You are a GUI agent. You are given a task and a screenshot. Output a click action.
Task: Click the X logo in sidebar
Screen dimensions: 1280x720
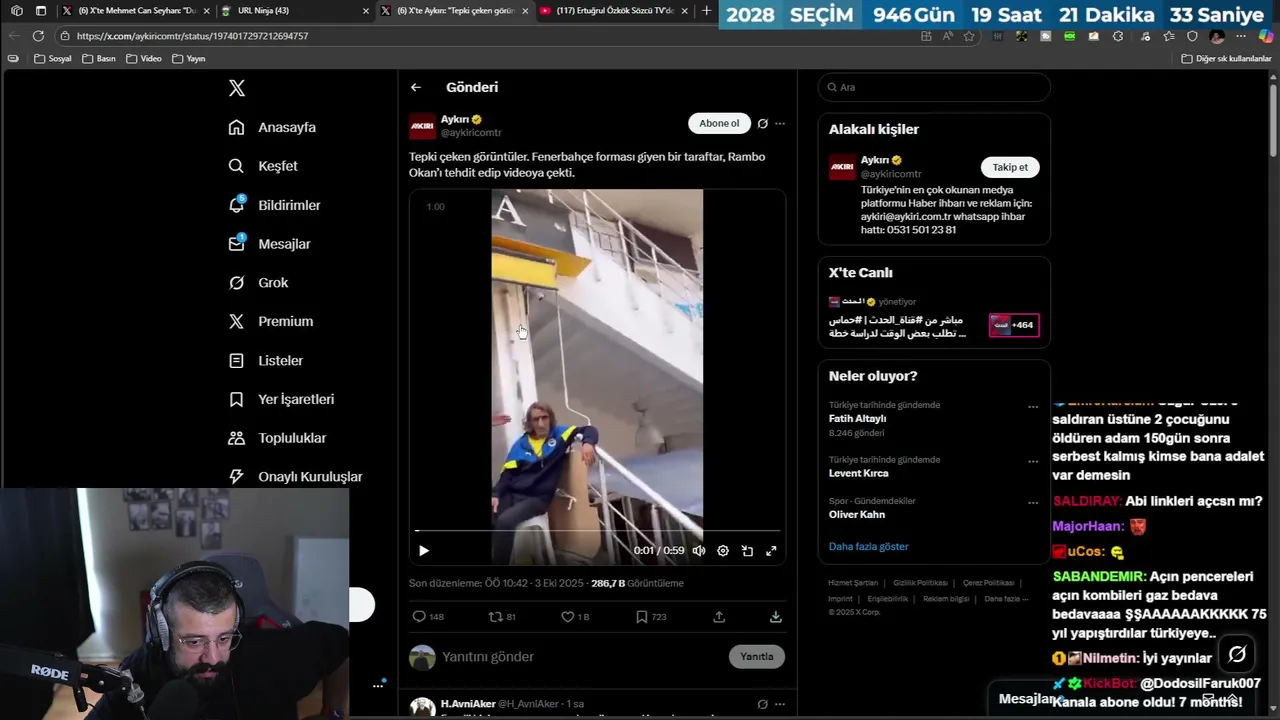237,88
